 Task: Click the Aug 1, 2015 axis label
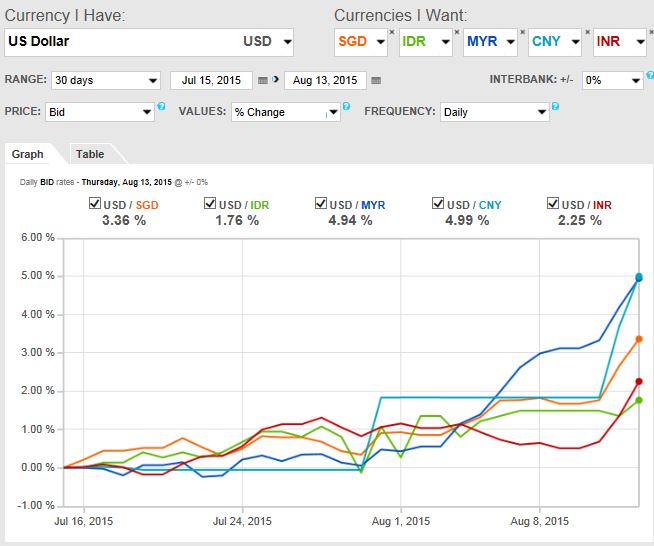(401, 521)
